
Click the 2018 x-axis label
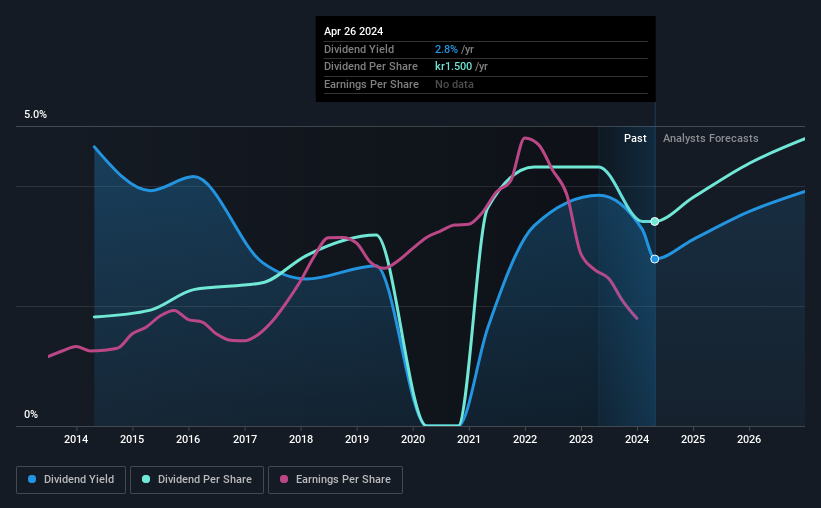click(301, 439)
